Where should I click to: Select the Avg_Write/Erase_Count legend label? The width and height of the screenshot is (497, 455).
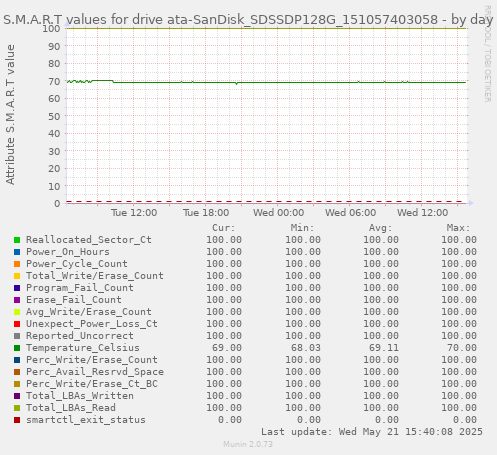coord(89,312)
